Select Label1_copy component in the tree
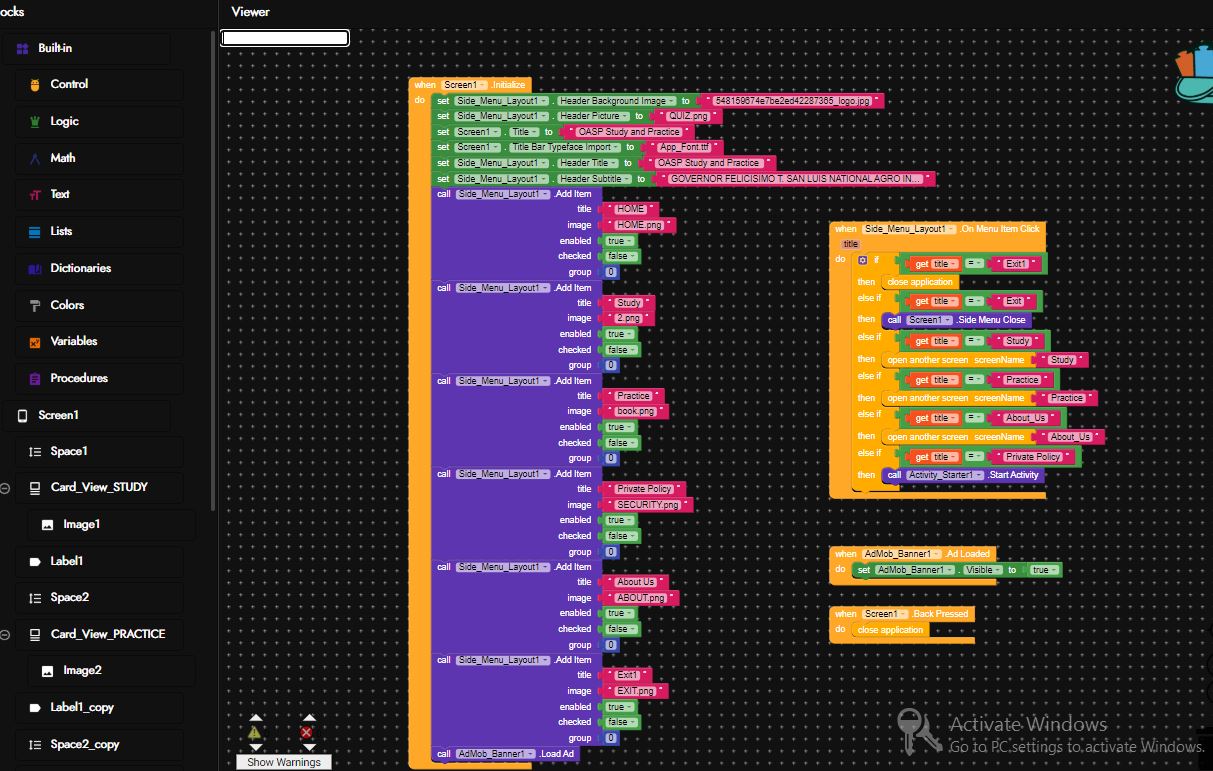Image resolution: width=1213 pixels, height=771 pixels. (x=82, y=707)
